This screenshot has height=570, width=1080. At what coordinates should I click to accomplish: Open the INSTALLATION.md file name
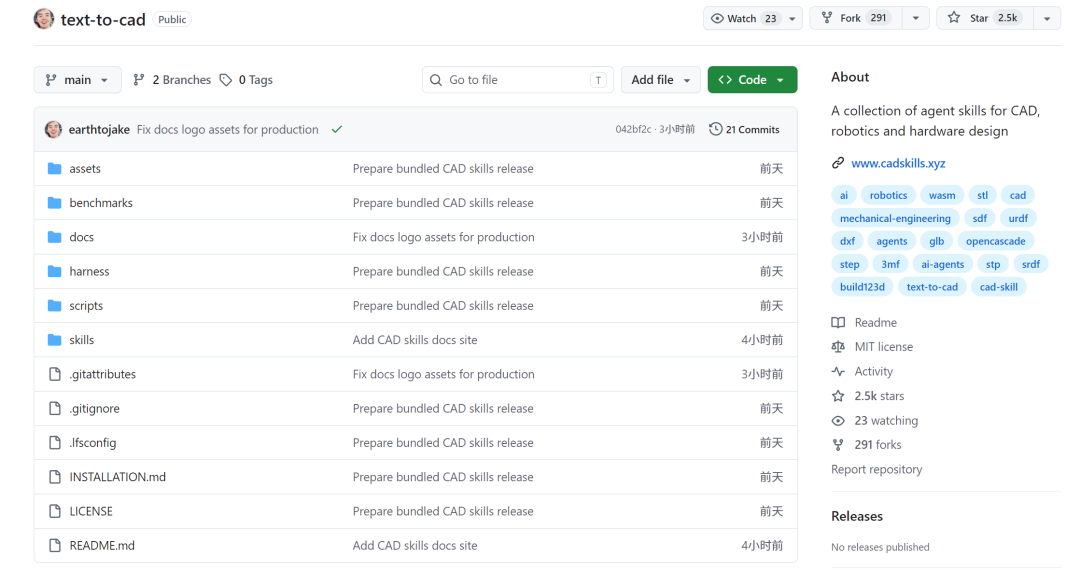coord(118,477)
